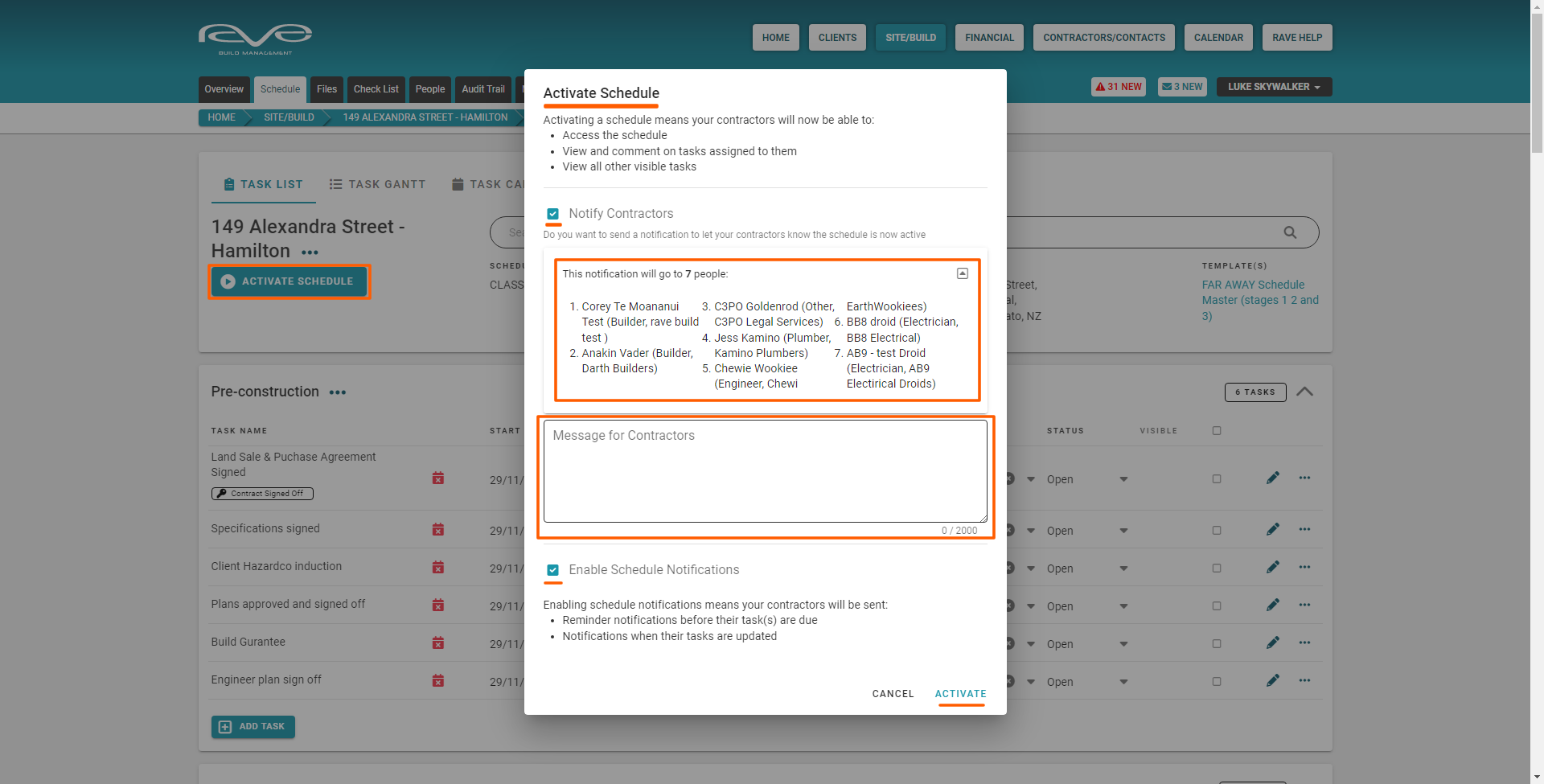The image size is (1544, 784).
Task: Open the 31 NEW alerts indicator
Action: coord(1119,87)
